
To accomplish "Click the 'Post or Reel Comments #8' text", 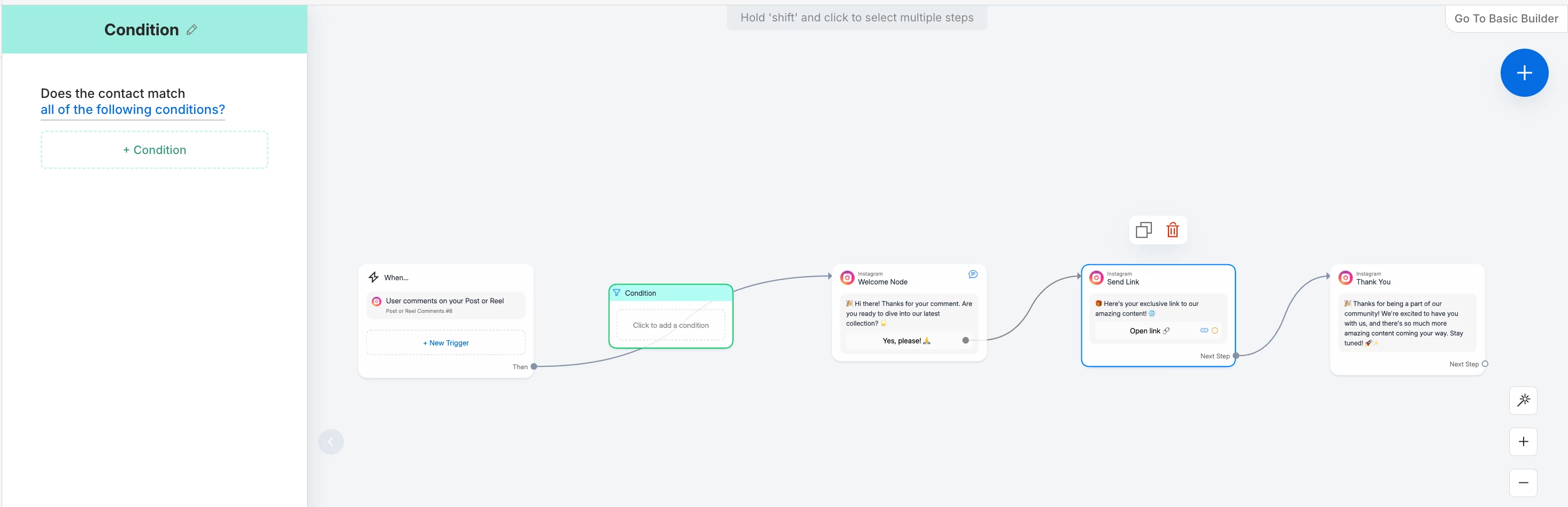I will (x=419, y=311).
